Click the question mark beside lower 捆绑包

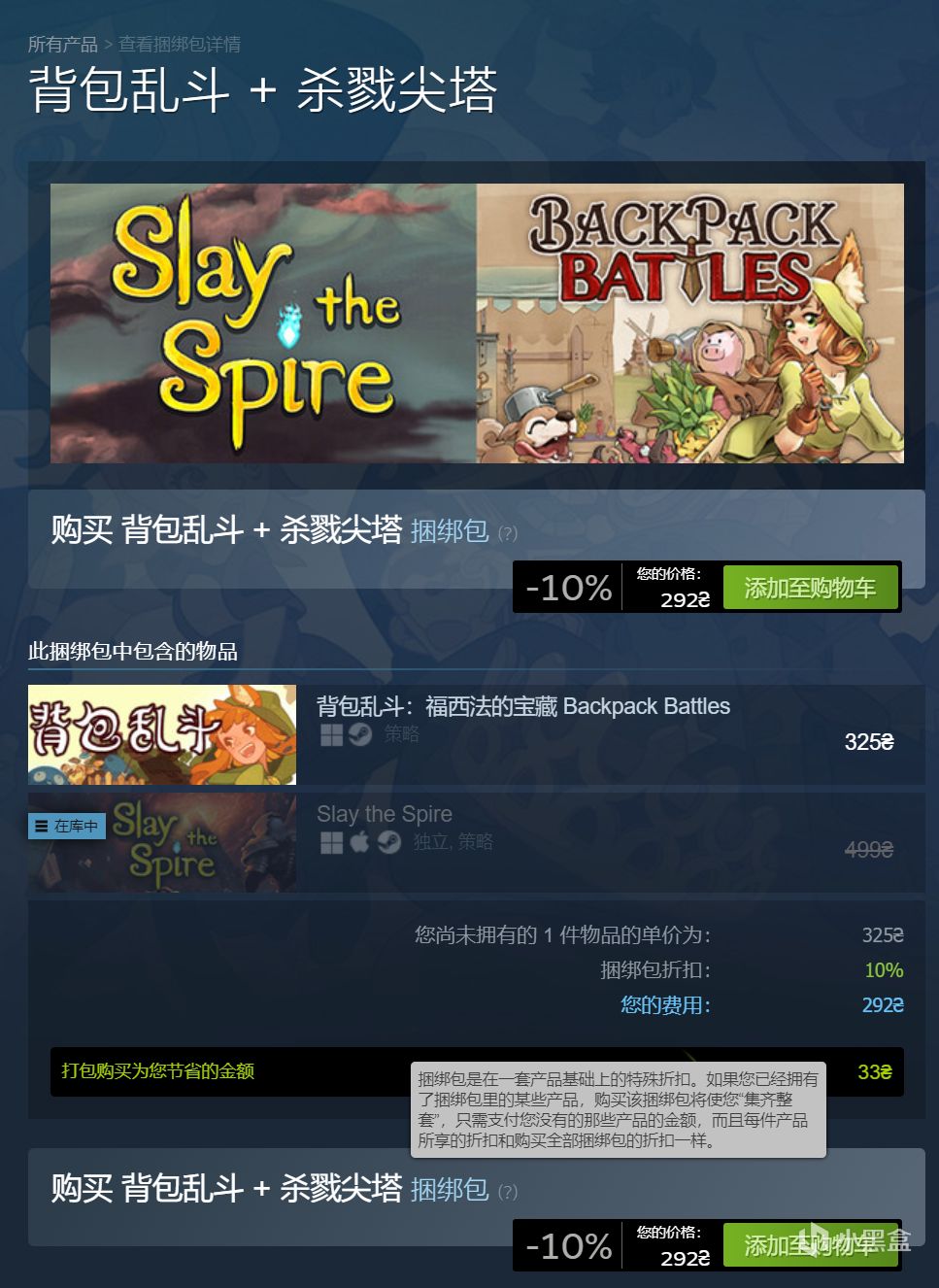(508, 1192)
